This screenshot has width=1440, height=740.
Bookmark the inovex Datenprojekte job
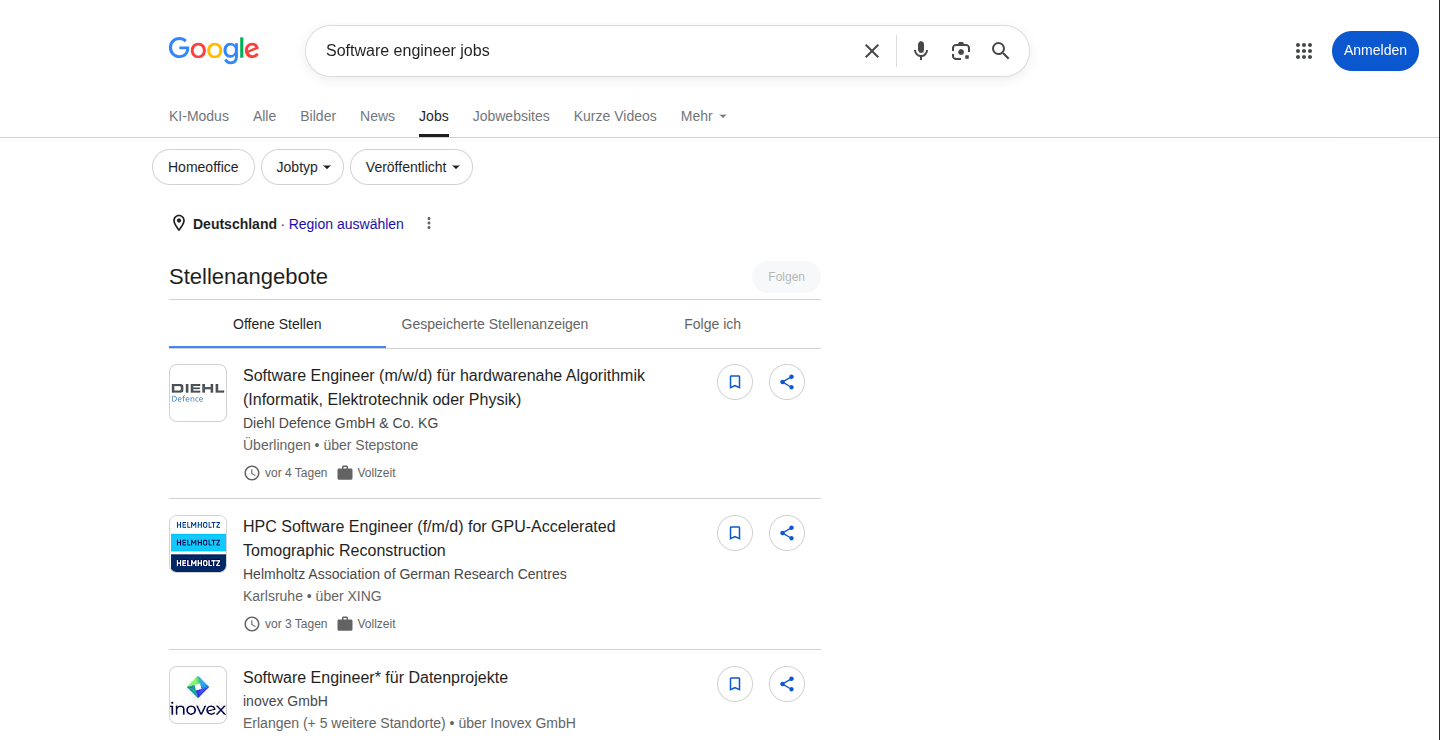point(735,684)
